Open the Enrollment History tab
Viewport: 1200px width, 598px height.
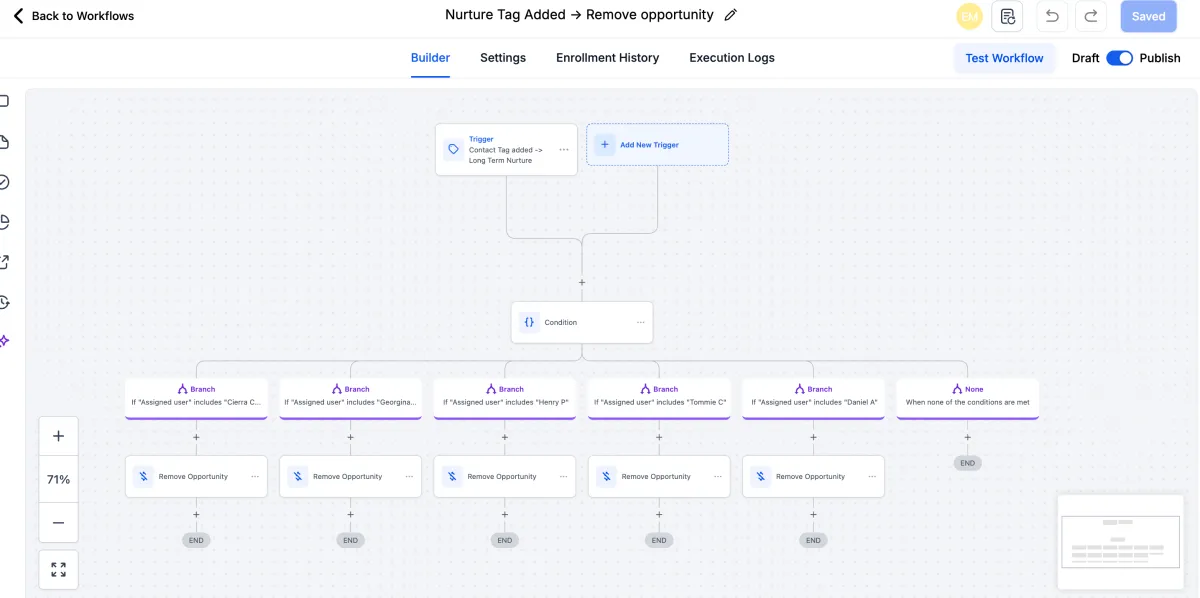pos(607,58)
